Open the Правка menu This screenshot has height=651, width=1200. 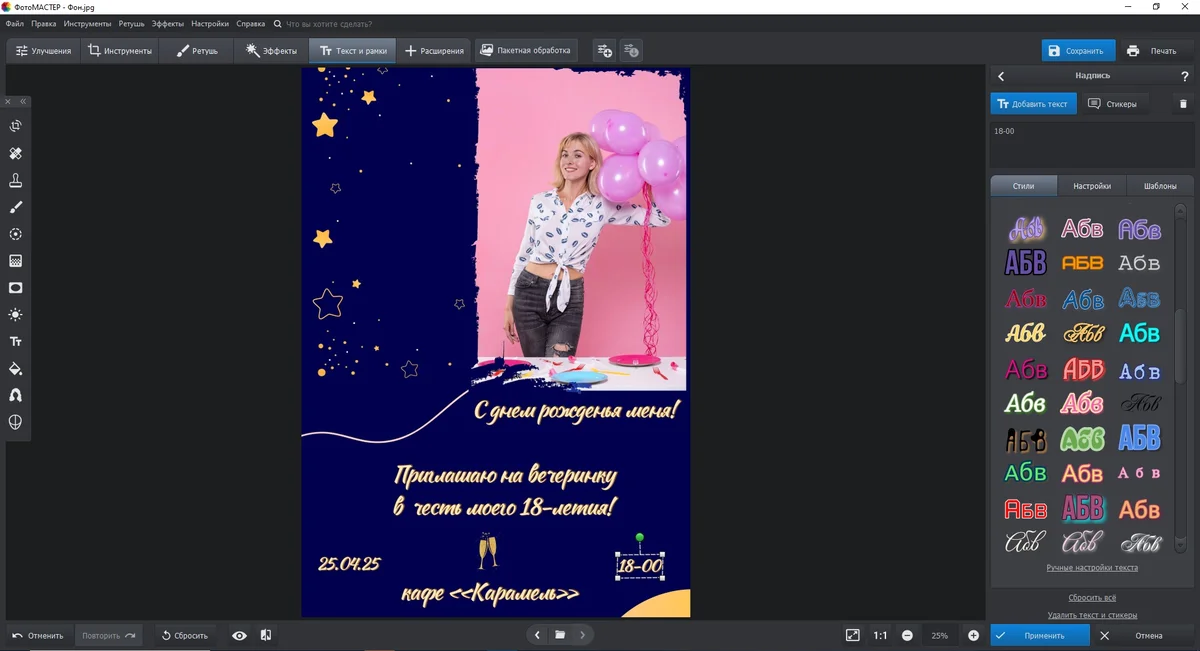tap(43, 23)
